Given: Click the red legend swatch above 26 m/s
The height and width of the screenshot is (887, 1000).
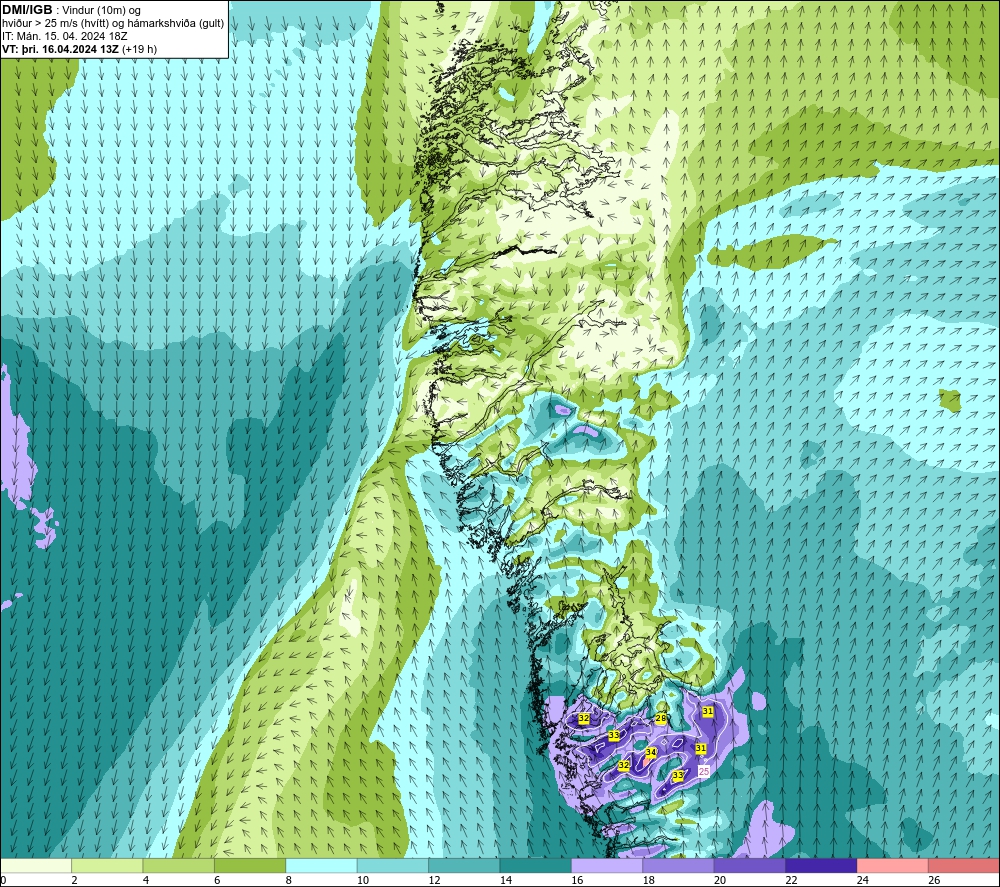Looking at the screenshot, I should tap(964, 866).
